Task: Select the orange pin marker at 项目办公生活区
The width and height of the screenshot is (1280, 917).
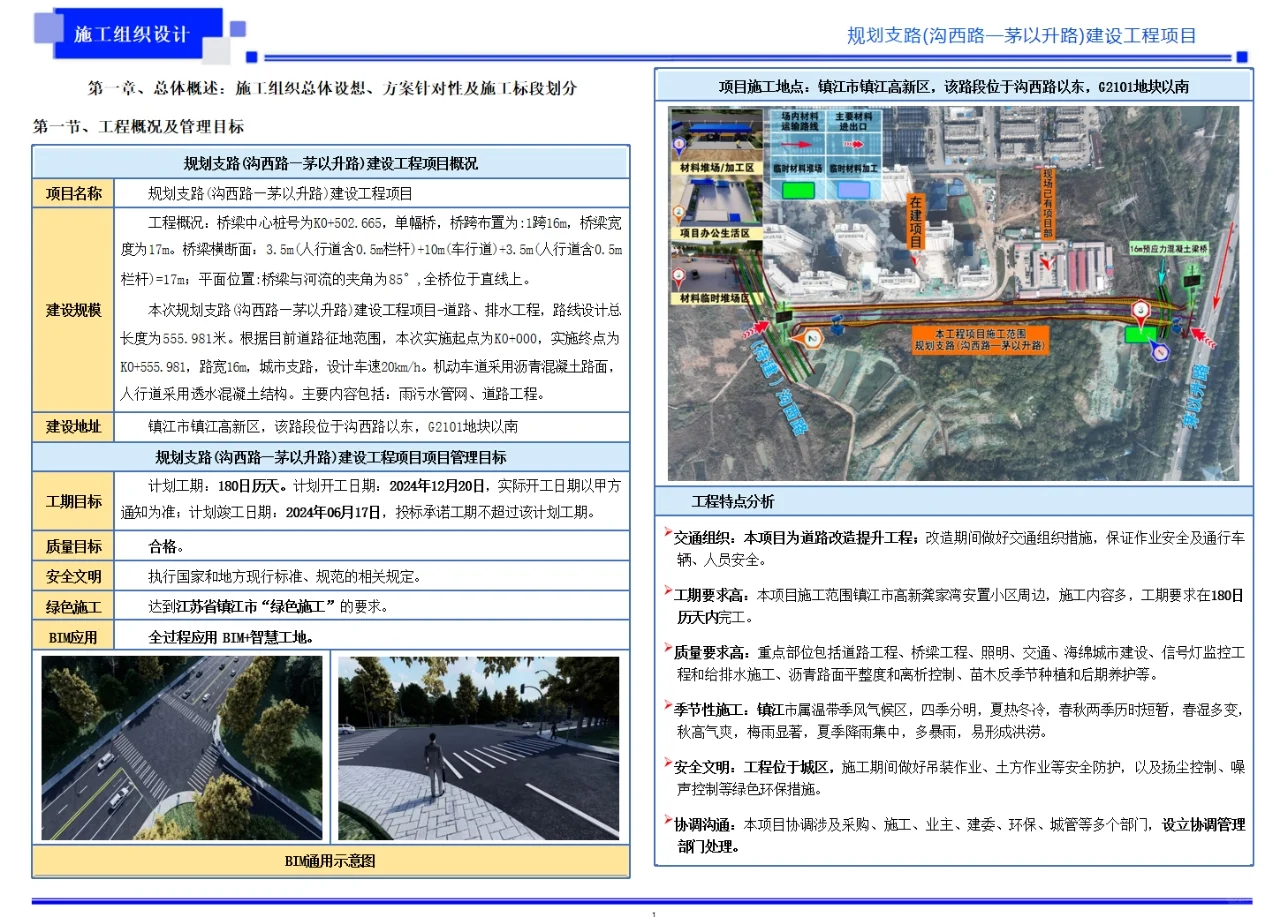Action: pyautogui.click(x=678, y=213)
